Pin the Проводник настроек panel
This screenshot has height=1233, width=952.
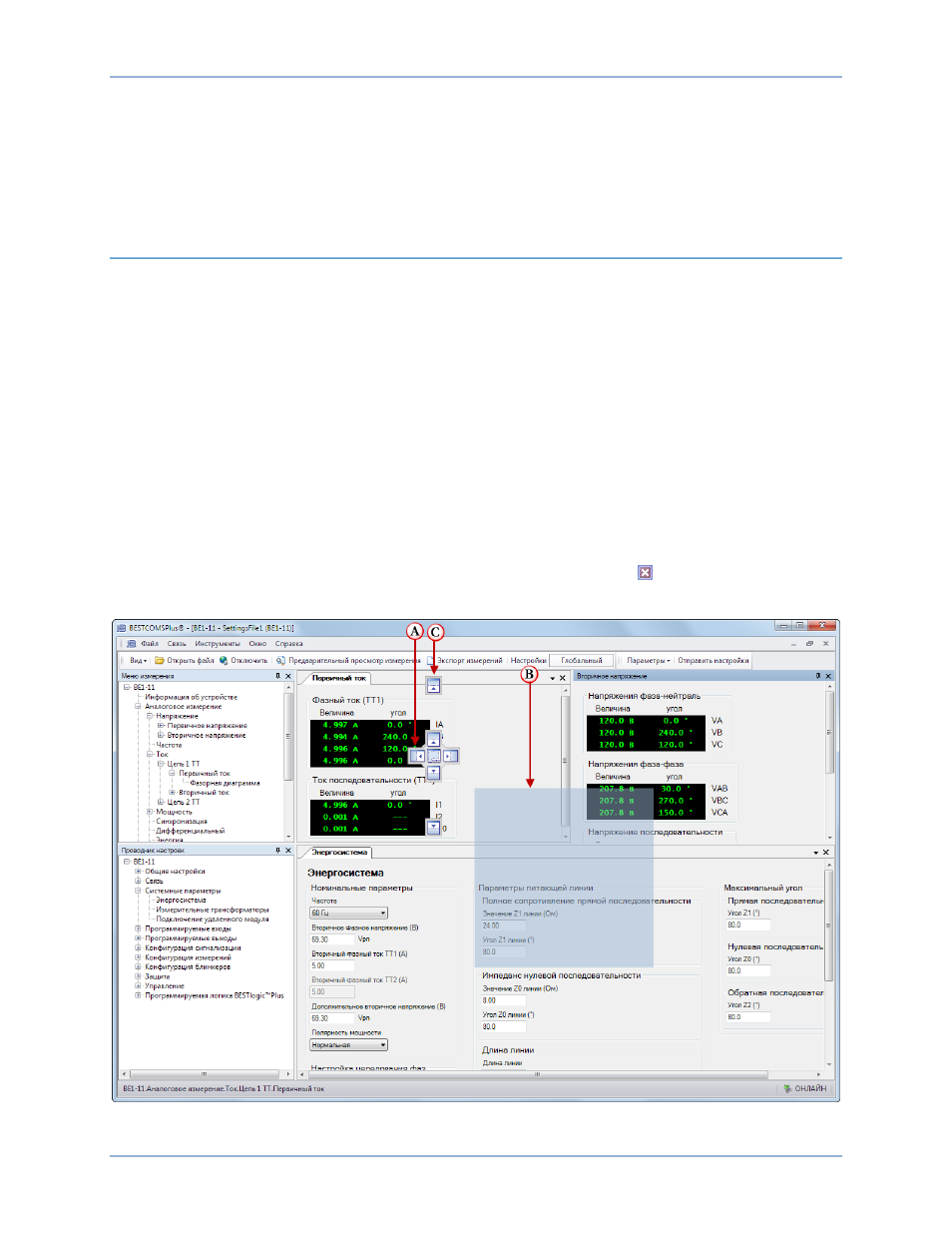[278, 851]
